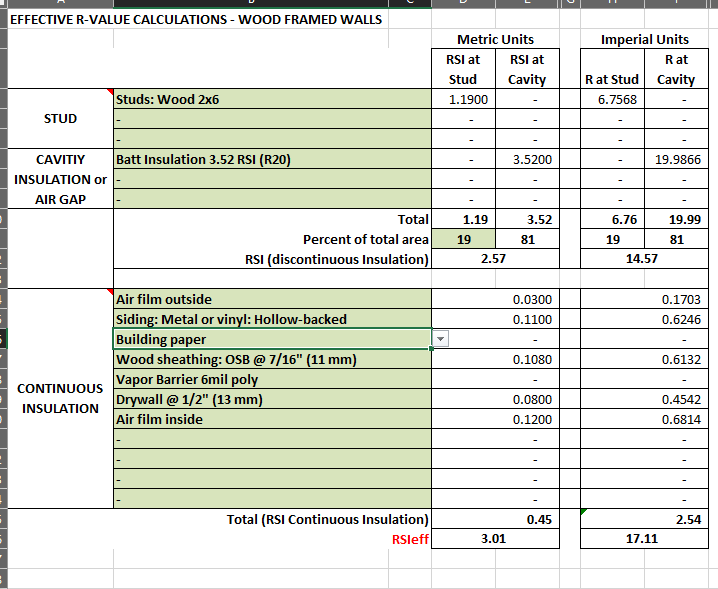Select the 'CAVITIY INSULATION or AIR GAP' label
This screenshot has height=589, width=718.
click(x=60, y=179)
